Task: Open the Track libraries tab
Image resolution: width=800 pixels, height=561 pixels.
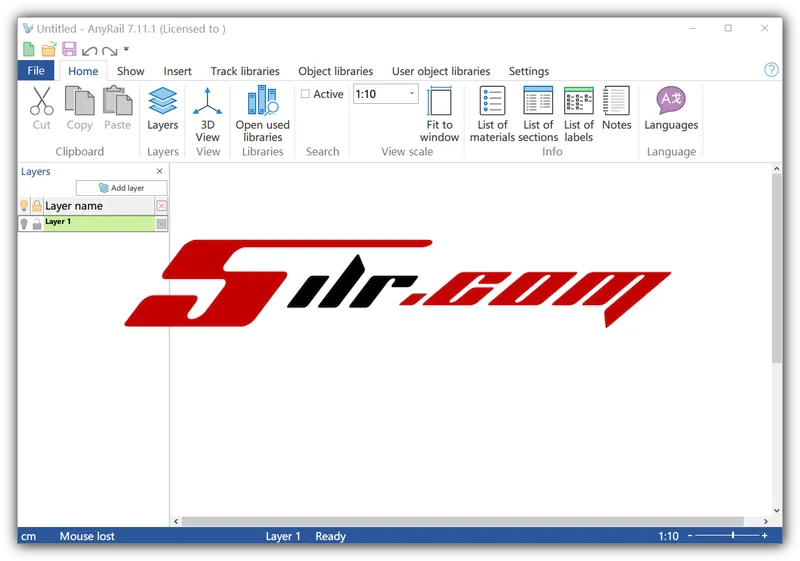Action: (x=245, y=71)
